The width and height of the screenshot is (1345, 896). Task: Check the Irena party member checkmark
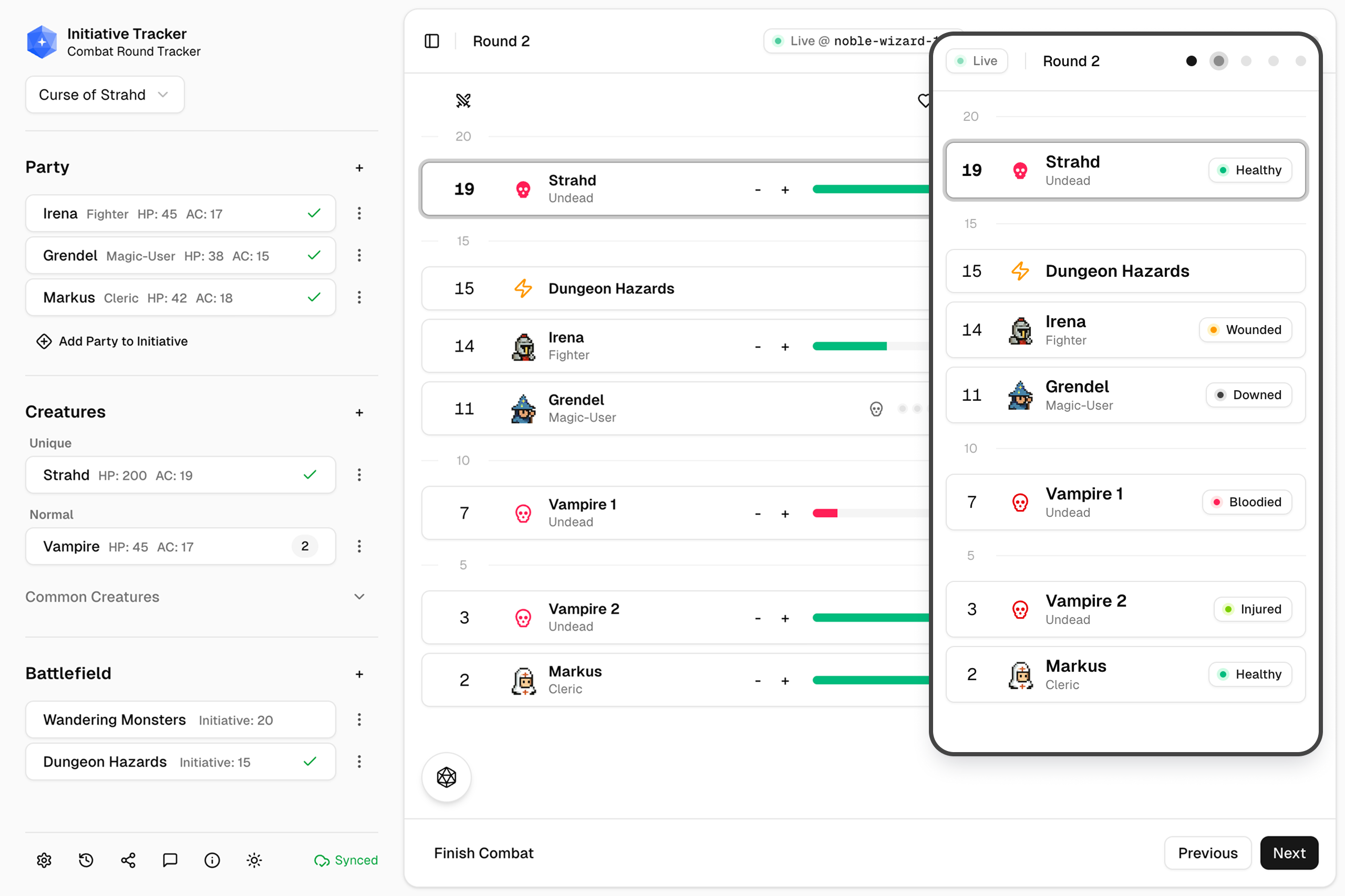tap(314, 213)
